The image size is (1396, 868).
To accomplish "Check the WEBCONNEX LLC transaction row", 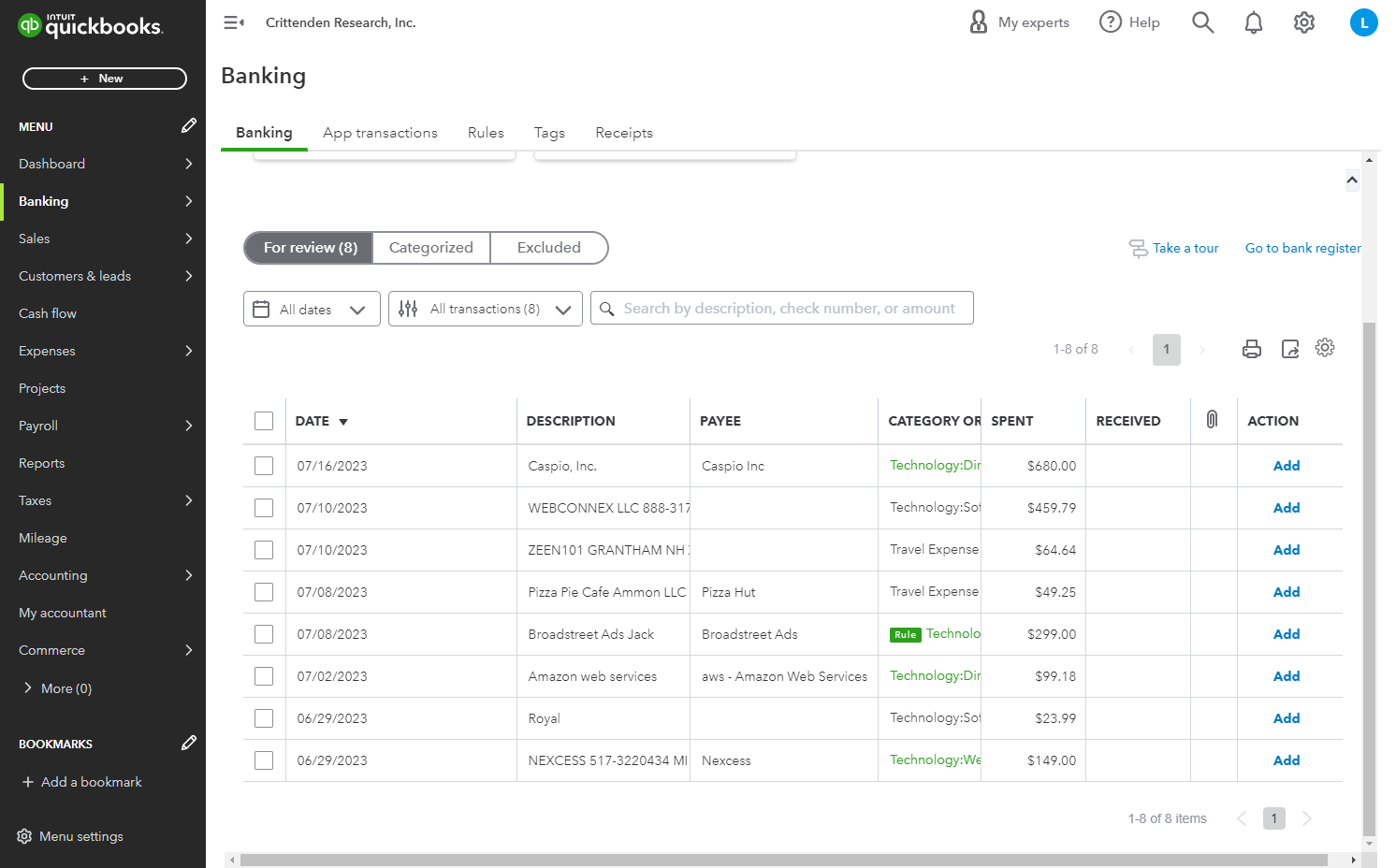I will pyautogui.click(x=264, y=508).
